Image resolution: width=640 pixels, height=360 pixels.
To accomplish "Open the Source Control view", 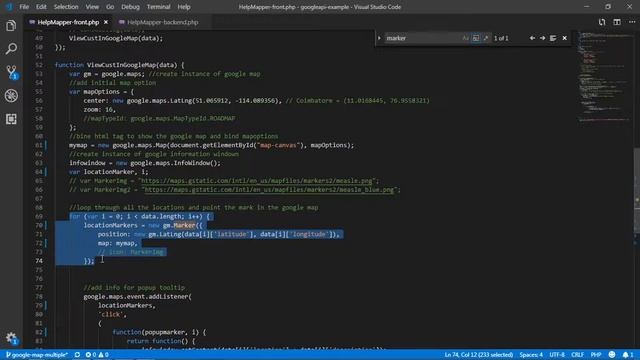I will 11,72.
